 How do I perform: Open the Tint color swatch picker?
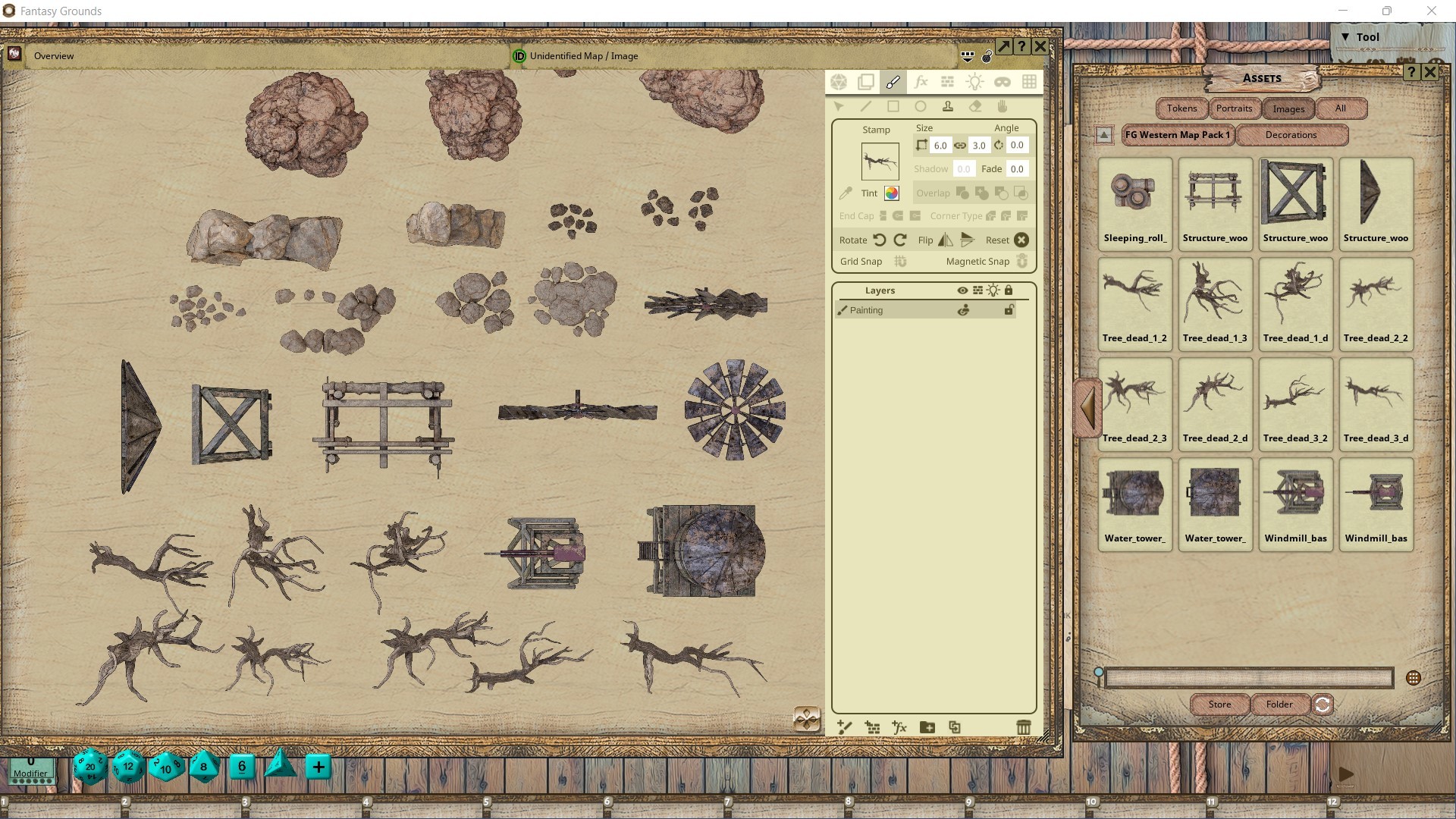tap(892, 193)
